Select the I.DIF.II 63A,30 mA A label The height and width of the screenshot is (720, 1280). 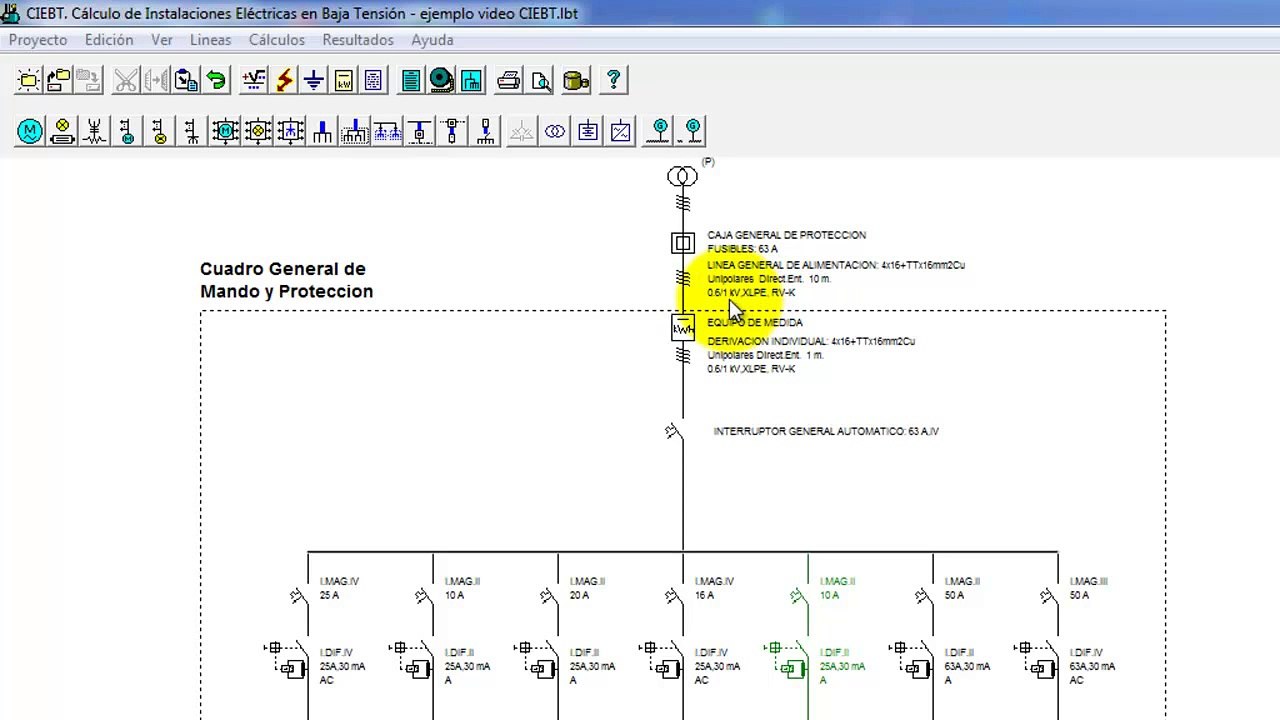point(967,666)
